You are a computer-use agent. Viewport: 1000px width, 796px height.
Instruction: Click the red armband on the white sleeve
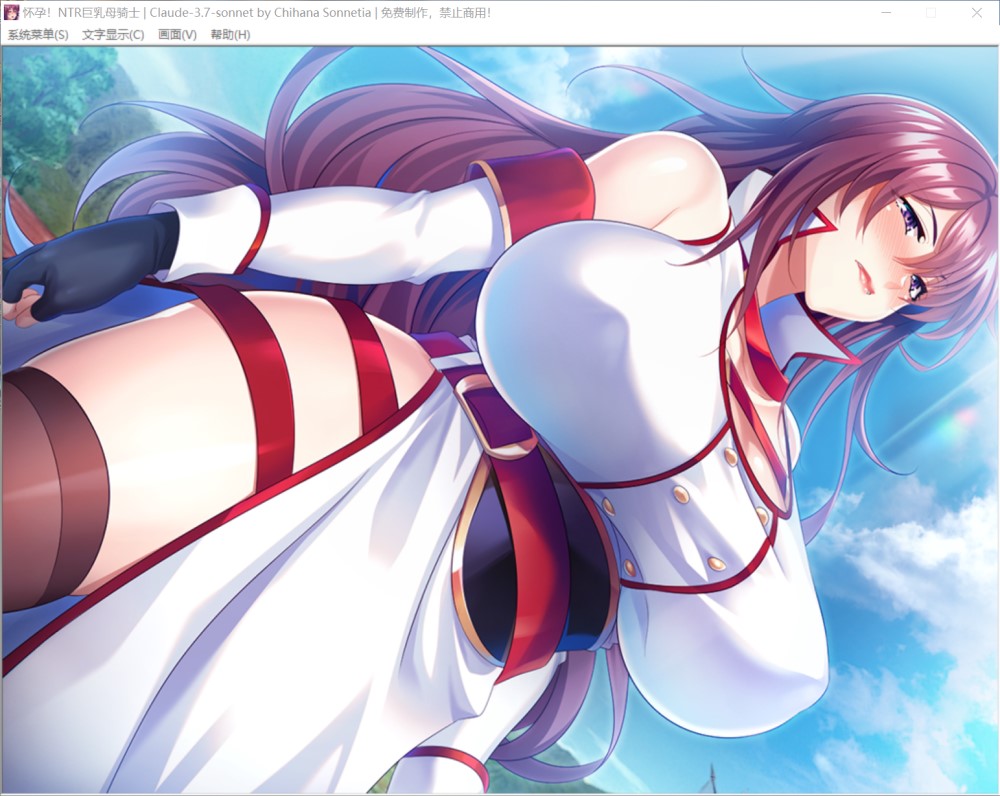point(540,198)
